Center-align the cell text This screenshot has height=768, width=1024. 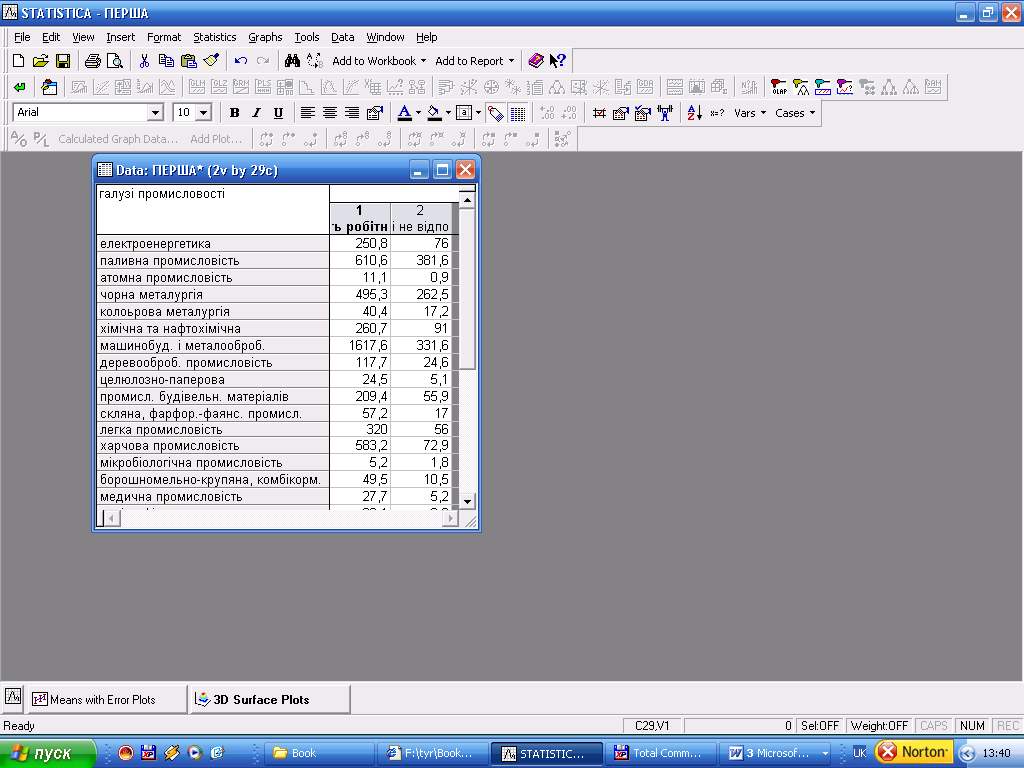click(x=330, y=113)
